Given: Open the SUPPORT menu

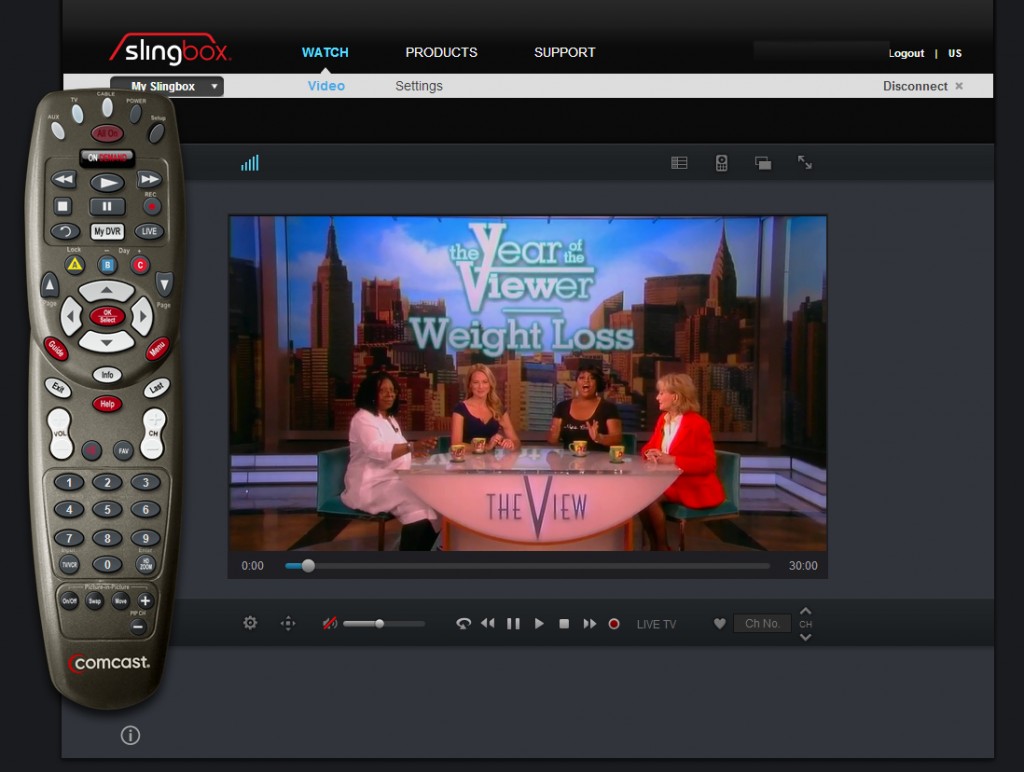Looking at the screenshot, I should [x=565, y=52].
